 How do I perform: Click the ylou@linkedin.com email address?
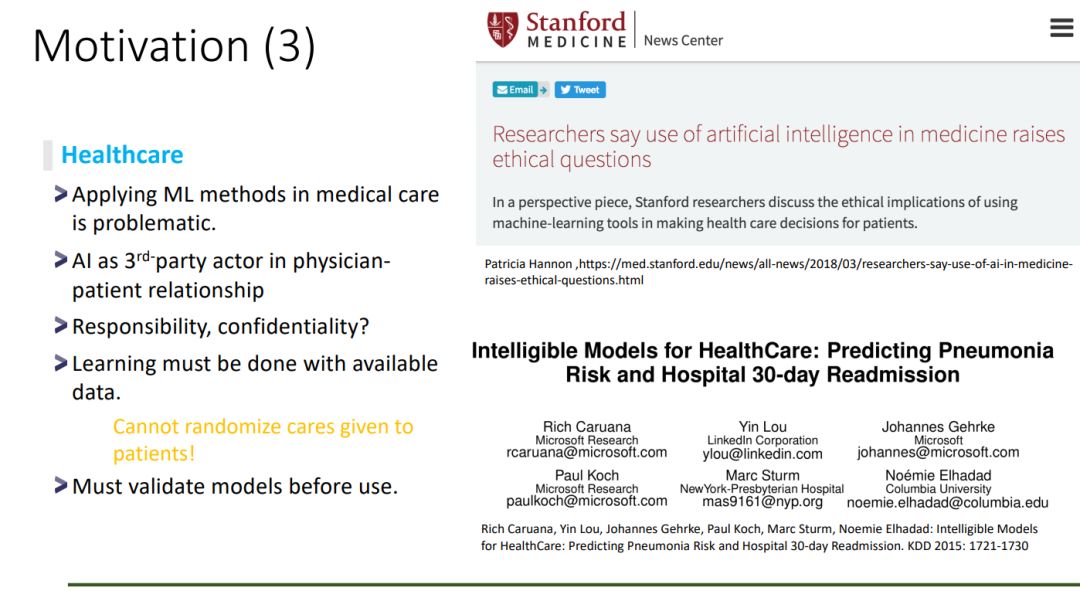pyautogui.click(x=762, y=454)
